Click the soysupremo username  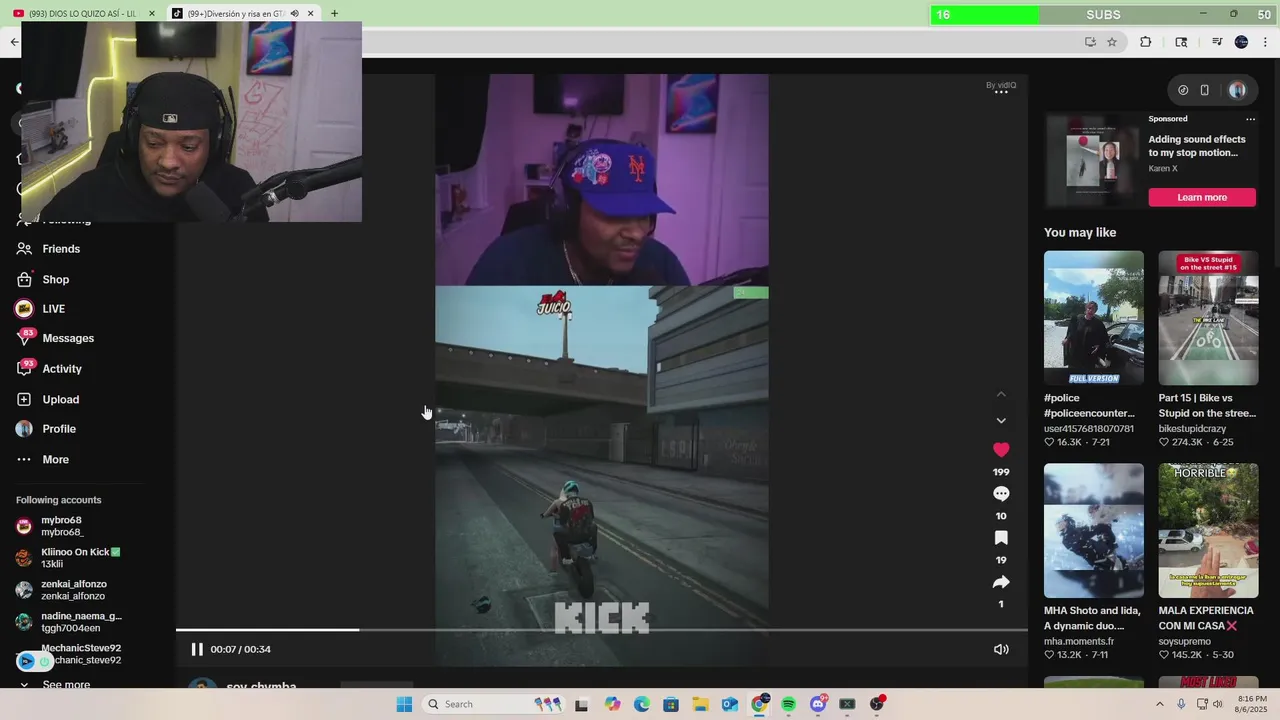(1185, 642)
